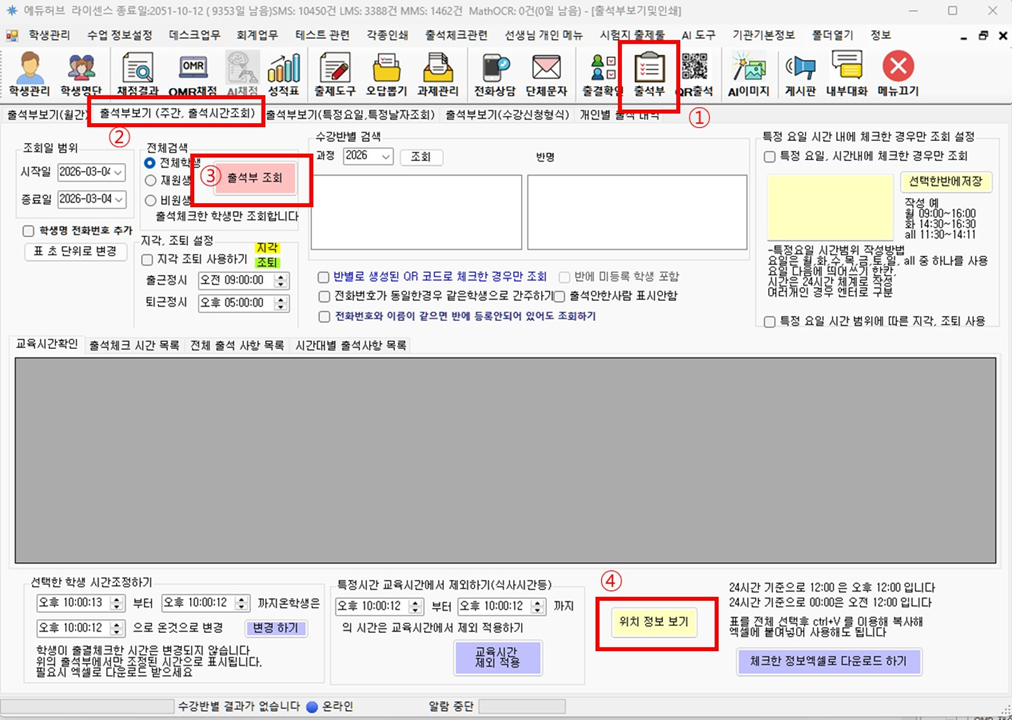Viewport: 1012px width, 720px height.
Task: Expand the 시작일 date dropdown
Action: click(119, 172)
